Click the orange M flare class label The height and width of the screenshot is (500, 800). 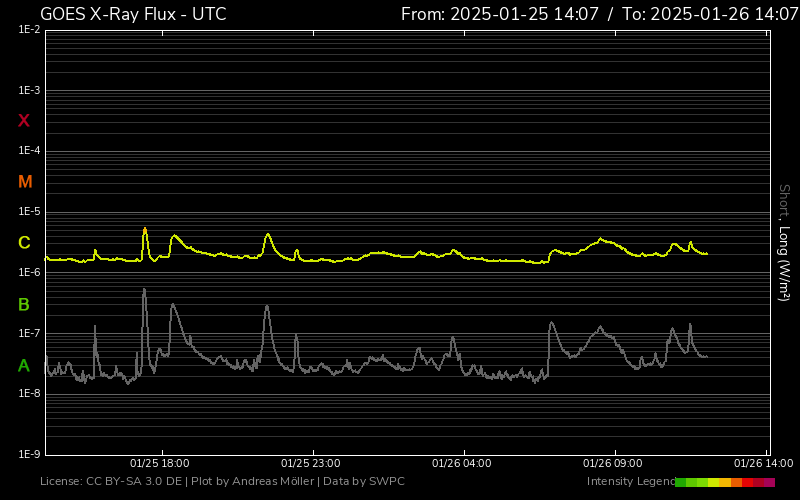click(x=25, y=182)
